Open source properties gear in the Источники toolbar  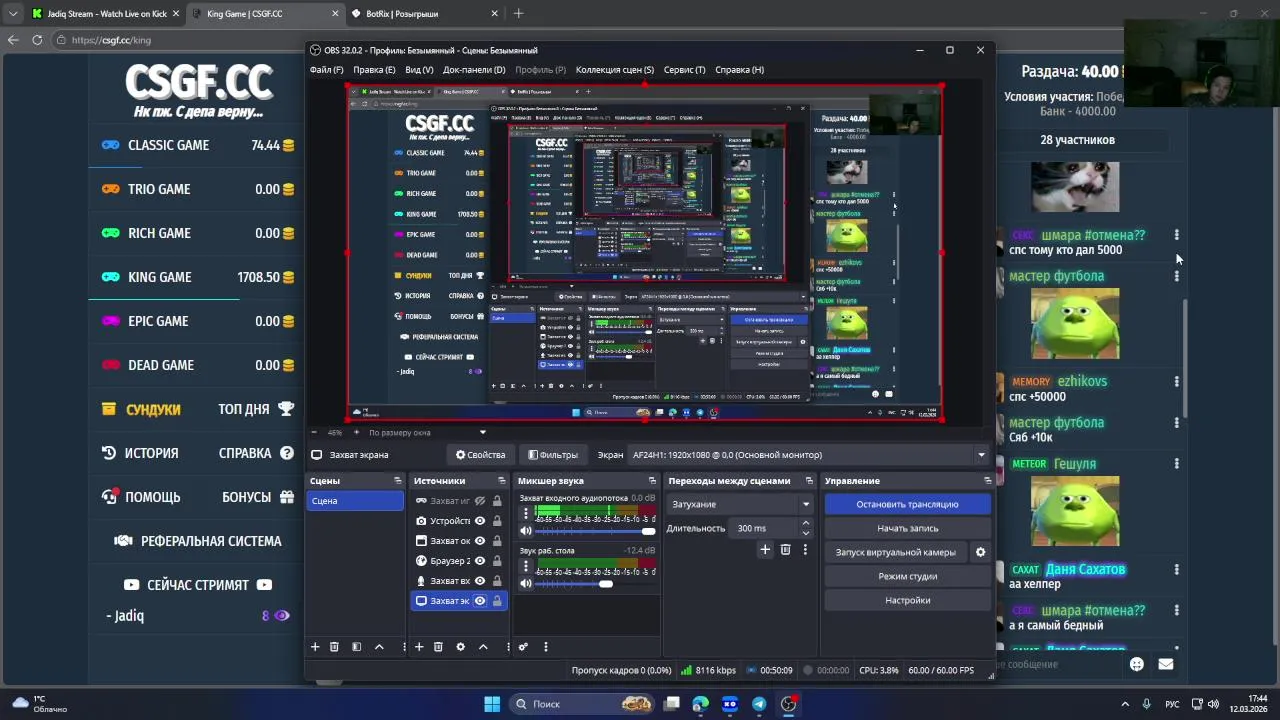click(460, 647)
